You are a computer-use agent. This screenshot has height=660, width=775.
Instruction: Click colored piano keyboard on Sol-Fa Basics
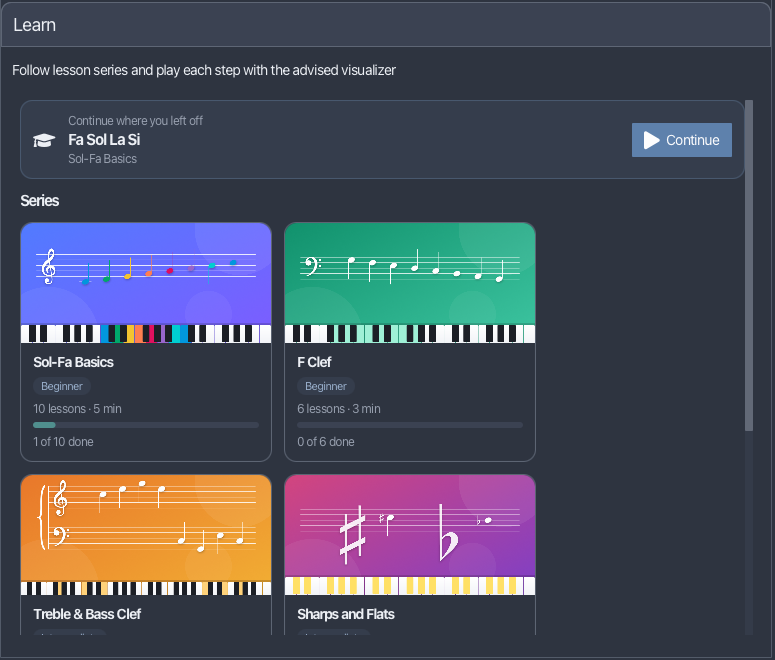coord(146,334)
